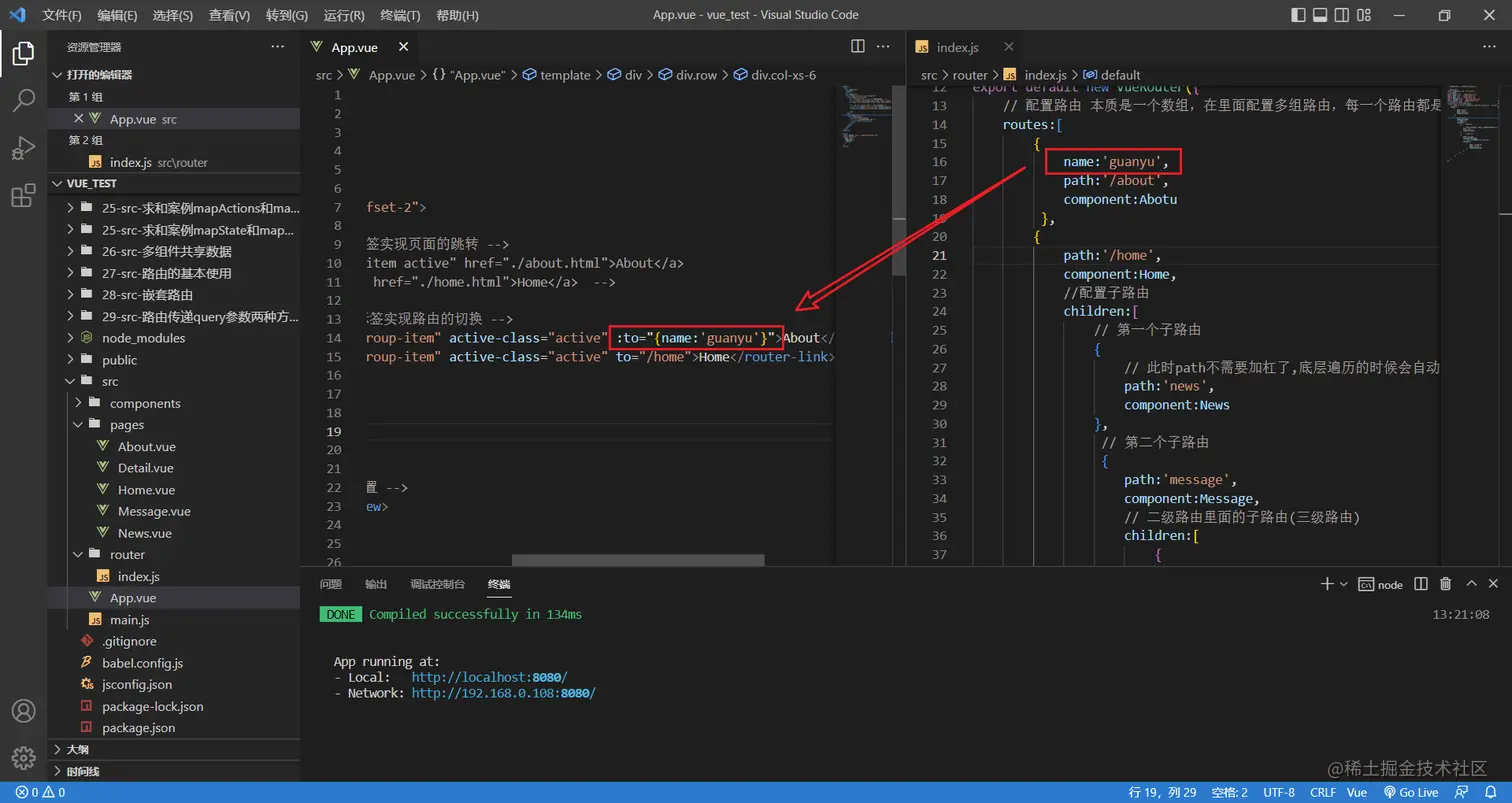The image size is (1512, 803).
Task: Expand the 大纲 outline section
Action: click(x=173, y=749)
